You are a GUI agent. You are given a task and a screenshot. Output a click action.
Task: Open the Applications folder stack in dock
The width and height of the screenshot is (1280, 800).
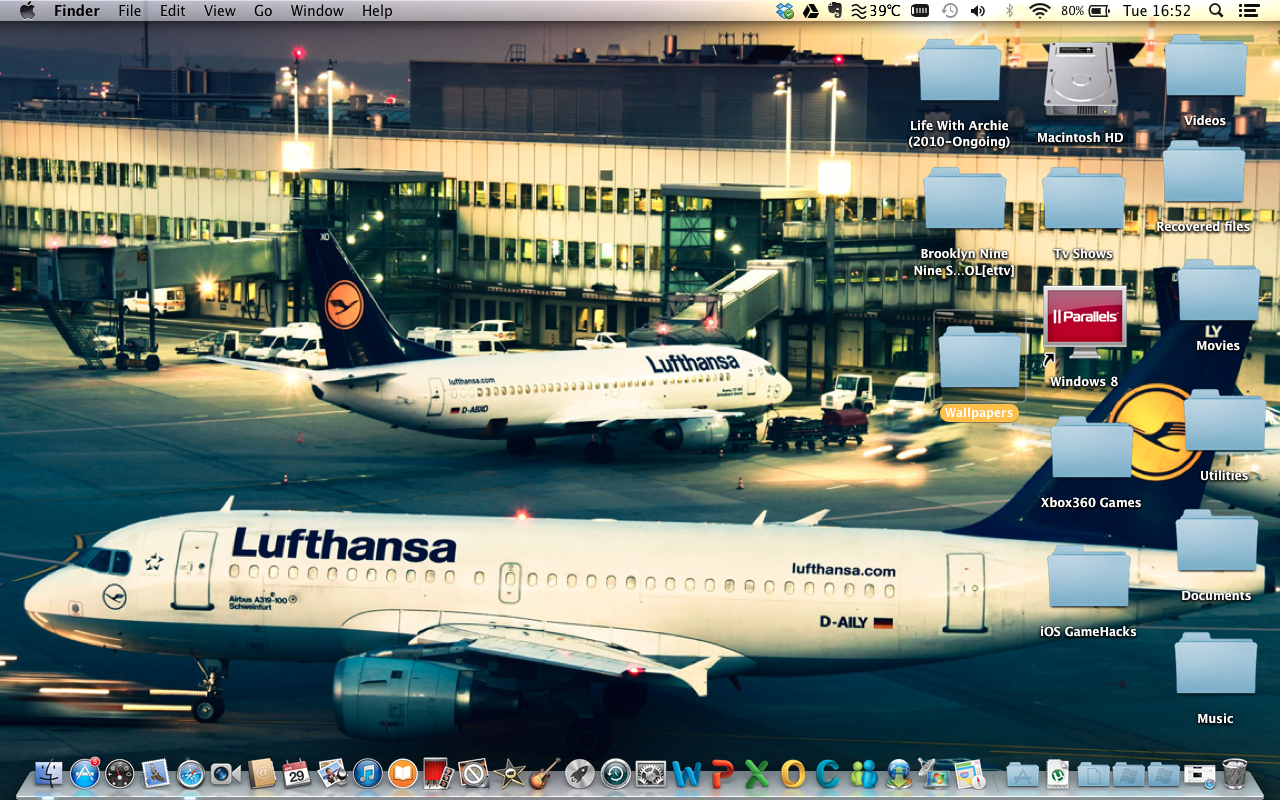click(1022, 773)
